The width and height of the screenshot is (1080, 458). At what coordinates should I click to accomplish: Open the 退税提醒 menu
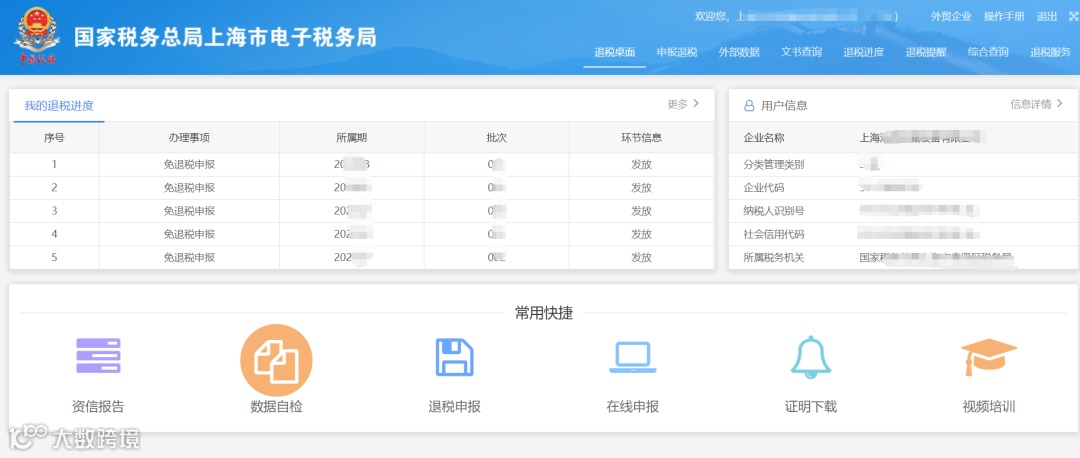click(926, 52)
